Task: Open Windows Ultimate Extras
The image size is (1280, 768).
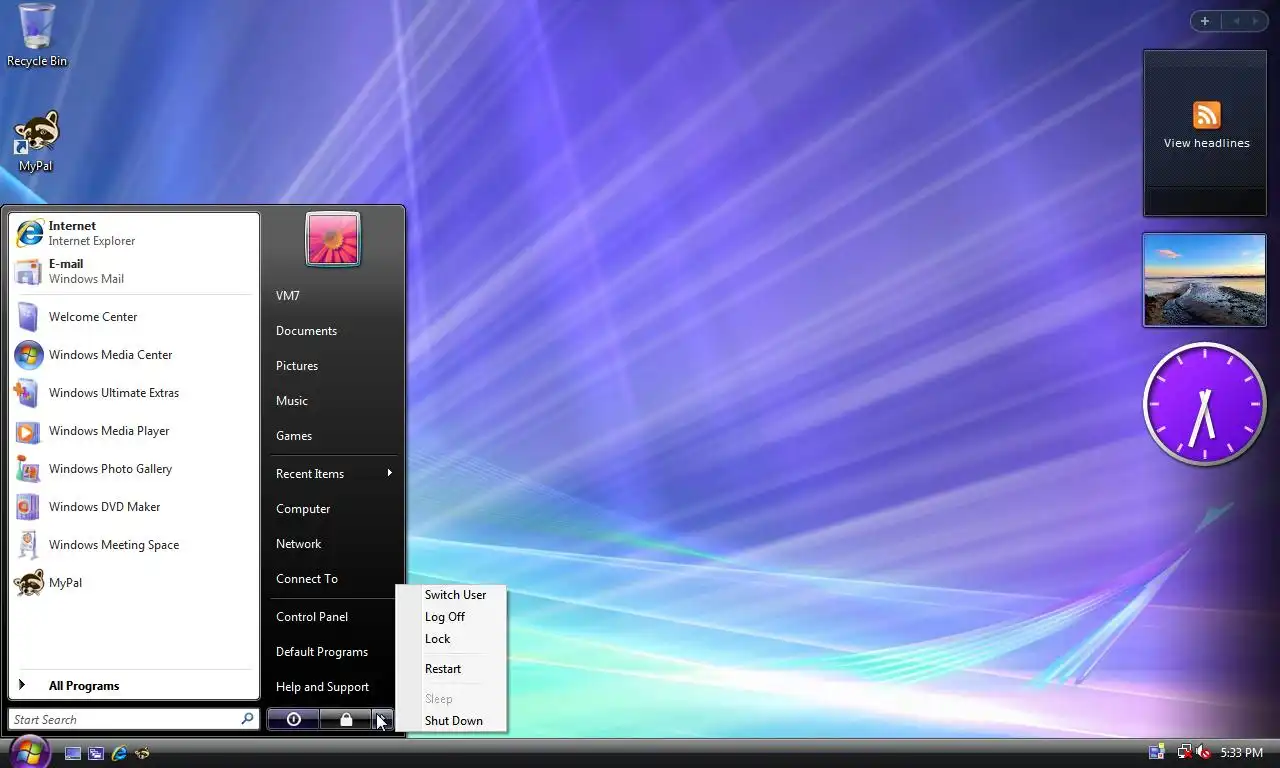Action: [x=134, y=393]
